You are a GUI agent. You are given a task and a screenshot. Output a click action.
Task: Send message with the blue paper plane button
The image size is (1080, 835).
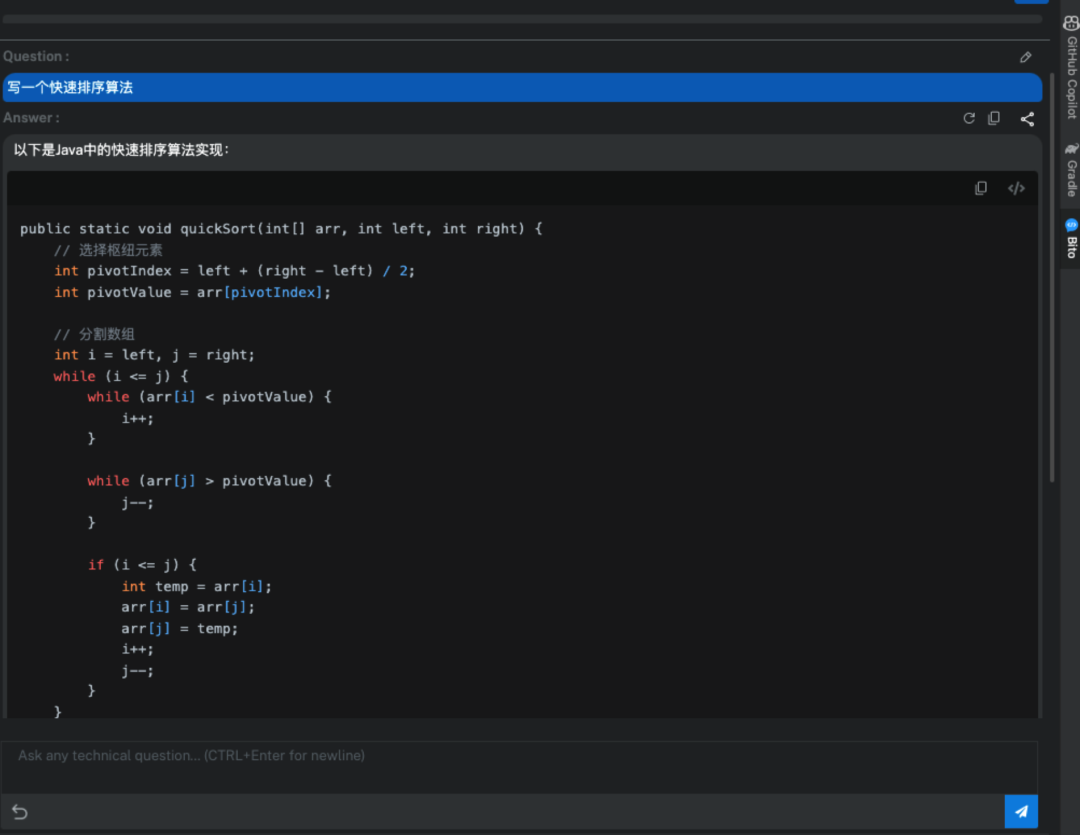pos(1021,812)
